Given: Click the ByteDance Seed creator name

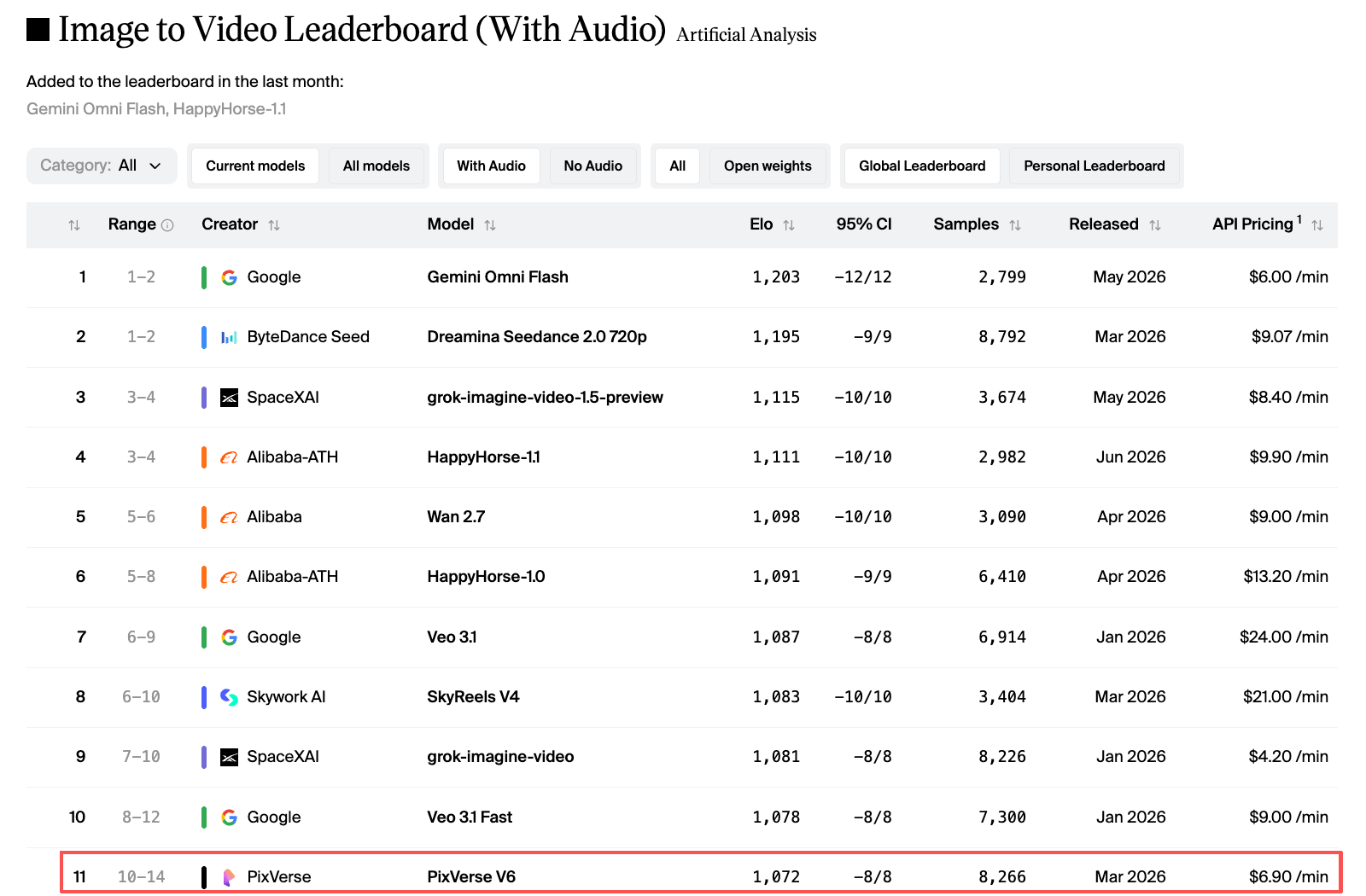Looking at the screenshot, I should (x=308, y=337).
